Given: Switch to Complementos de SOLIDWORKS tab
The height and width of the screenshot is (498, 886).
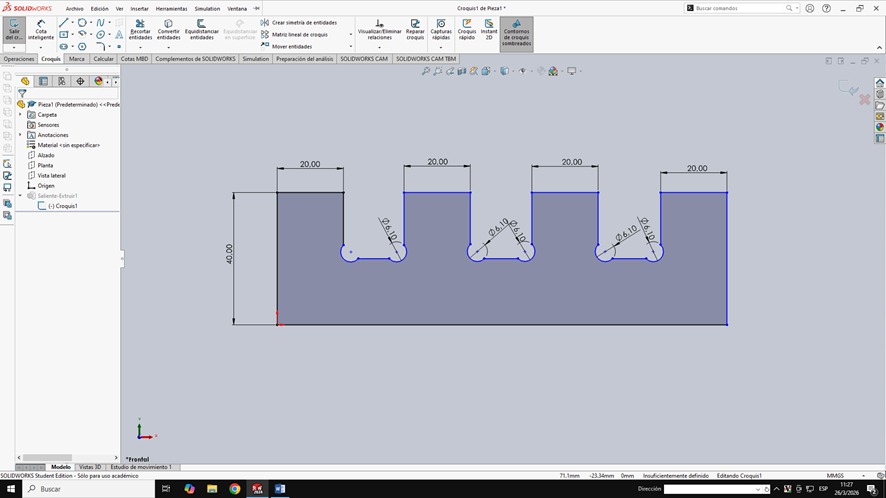Looking at the screenshot, I should point(195,59).
